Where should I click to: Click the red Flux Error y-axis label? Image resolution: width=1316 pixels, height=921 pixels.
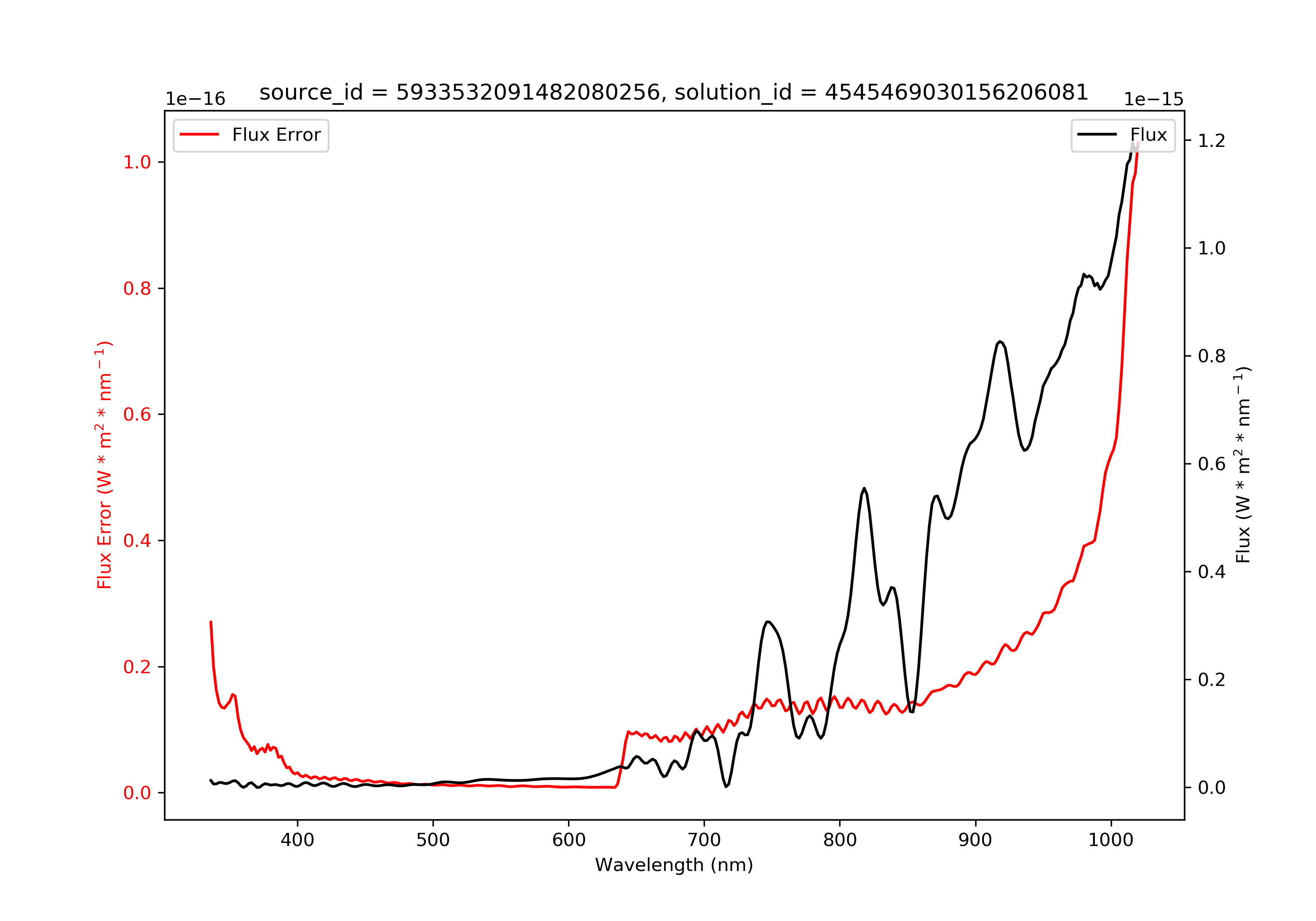104,465
